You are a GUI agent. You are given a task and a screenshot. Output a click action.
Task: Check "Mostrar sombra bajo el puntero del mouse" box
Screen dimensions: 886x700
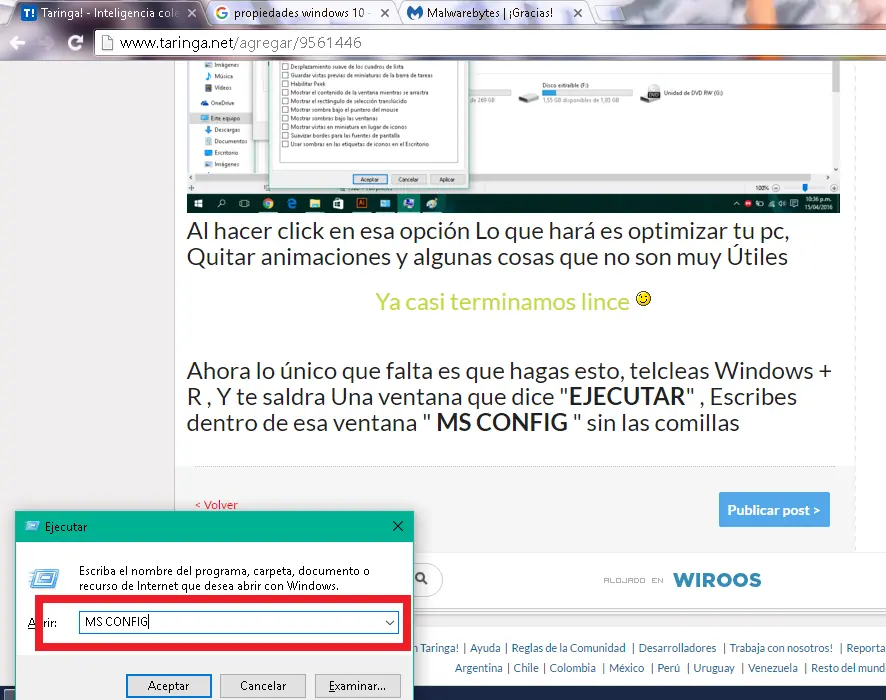click(x=285, y=110)
